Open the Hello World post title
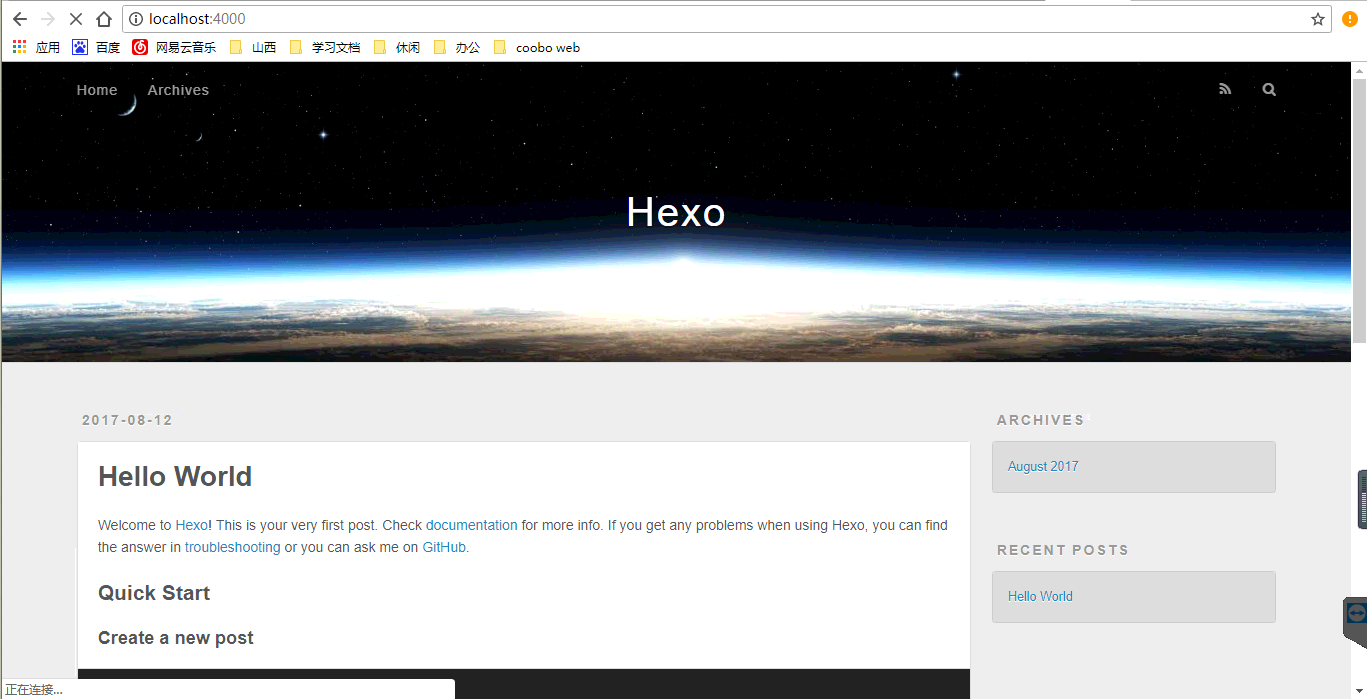 [175, 477]
